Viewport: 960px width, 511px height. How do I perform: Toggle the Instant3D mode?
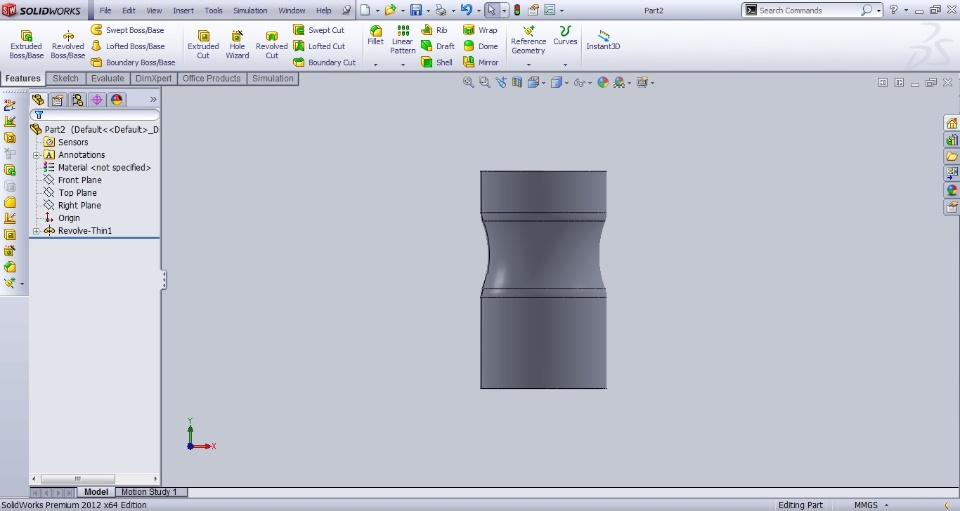[x=603, y=40]
